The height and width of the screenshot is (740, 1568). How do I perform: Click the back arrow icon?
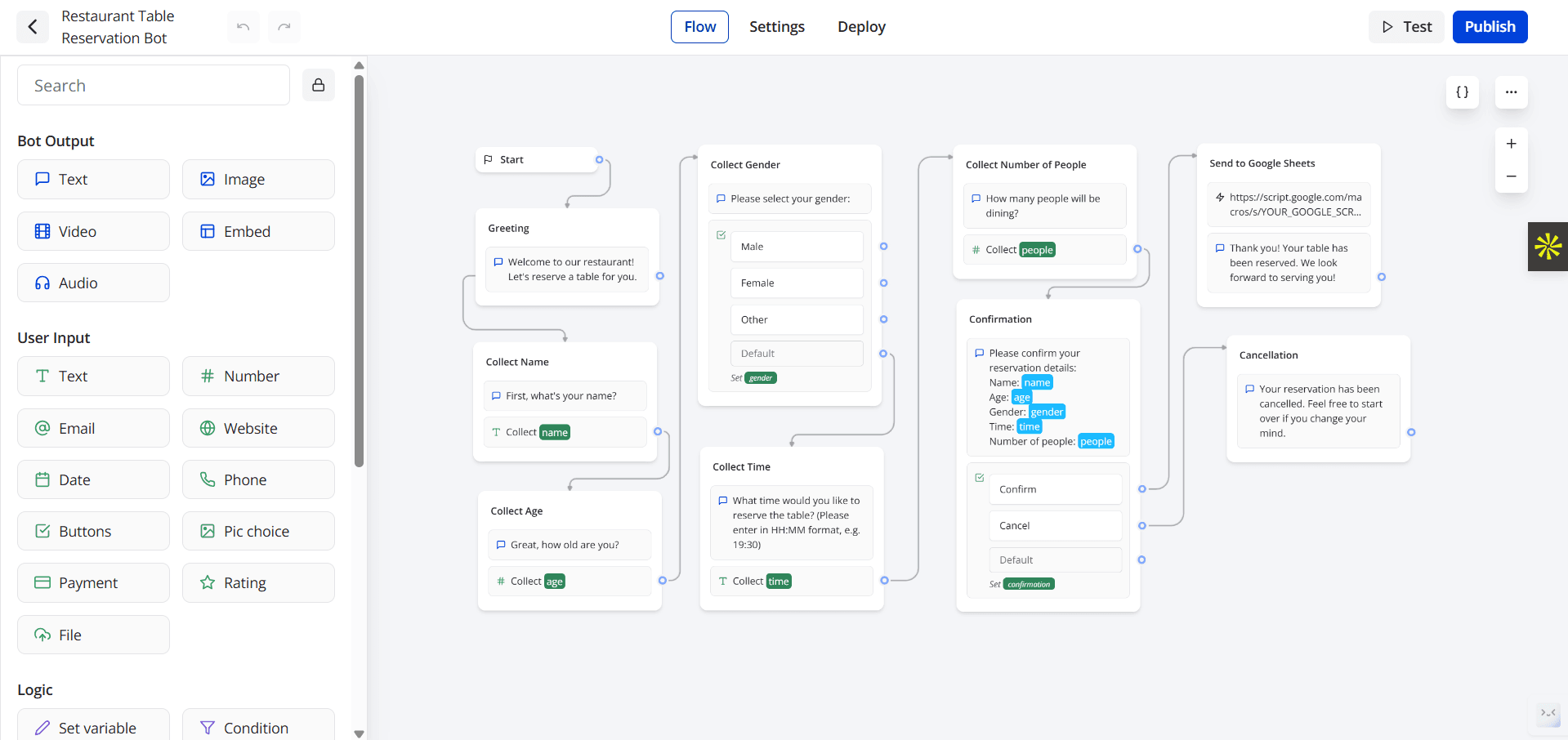tap(33, 27)
